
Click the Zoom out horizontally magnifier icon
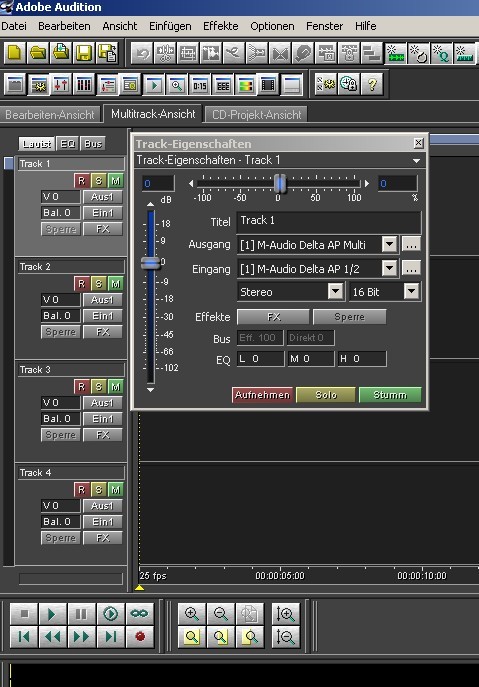click(x=220, y=614)
